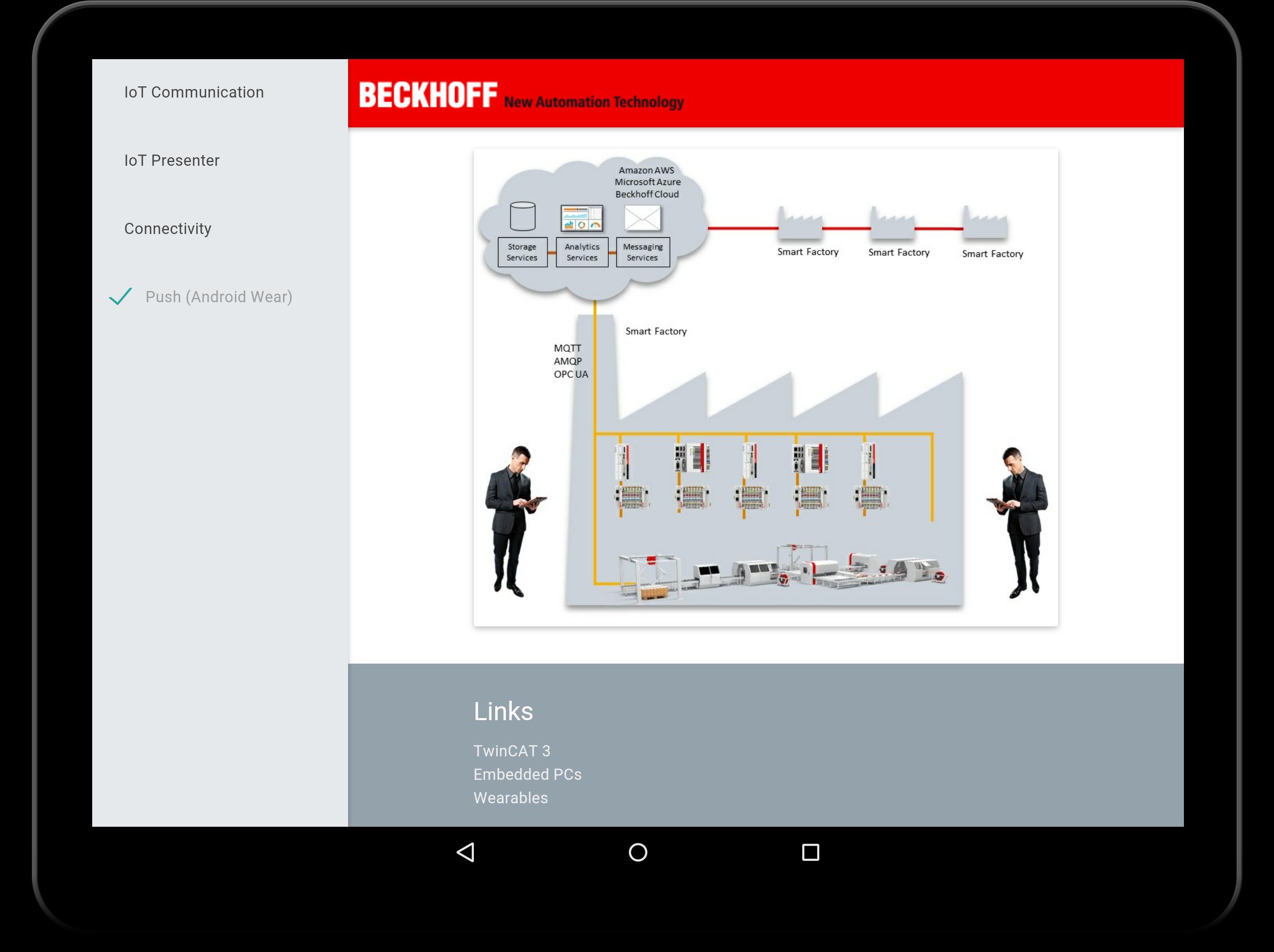Screen dimensions: 1274x952
Task: Select Push (Android Wear) menu entry
Action: [x=219, y=296]
